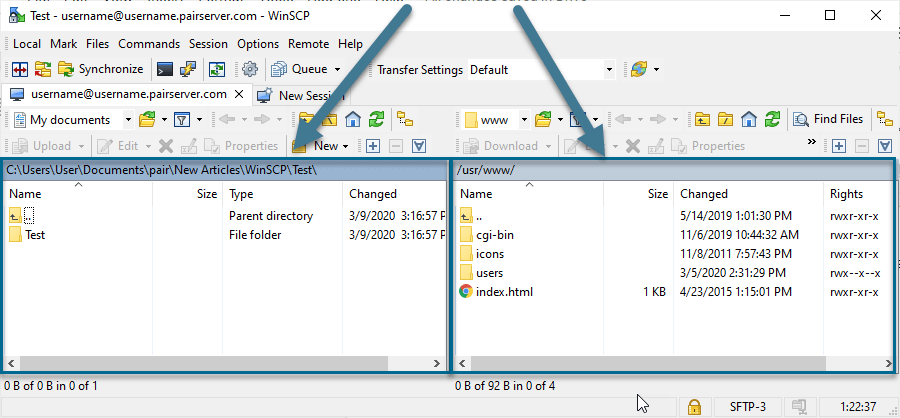Click Find Files button
Viewport: 900px width, 418px height.
828,120
